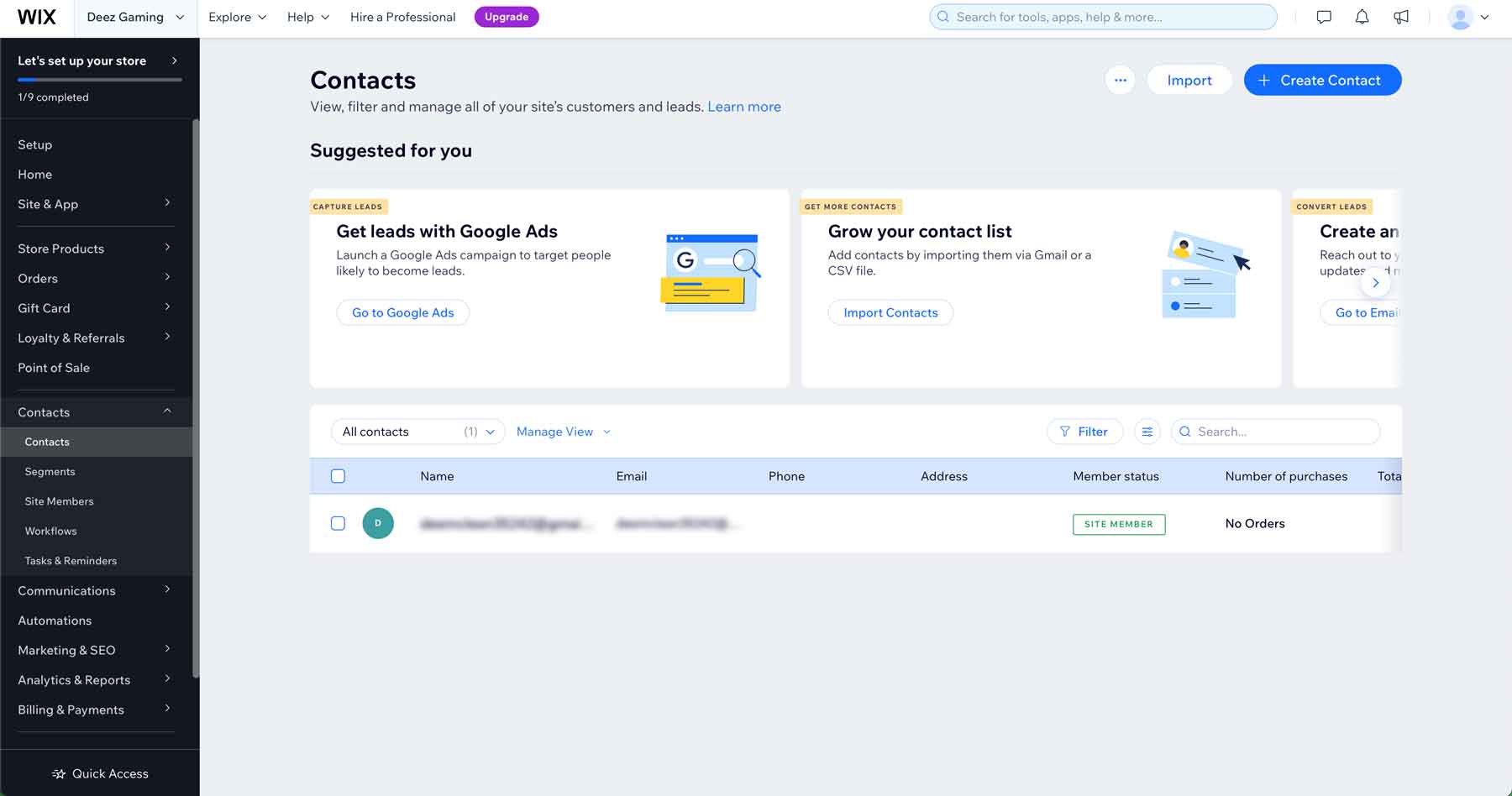Click the Wix logo
This screenshot has width=1512, height=796.
37,18
